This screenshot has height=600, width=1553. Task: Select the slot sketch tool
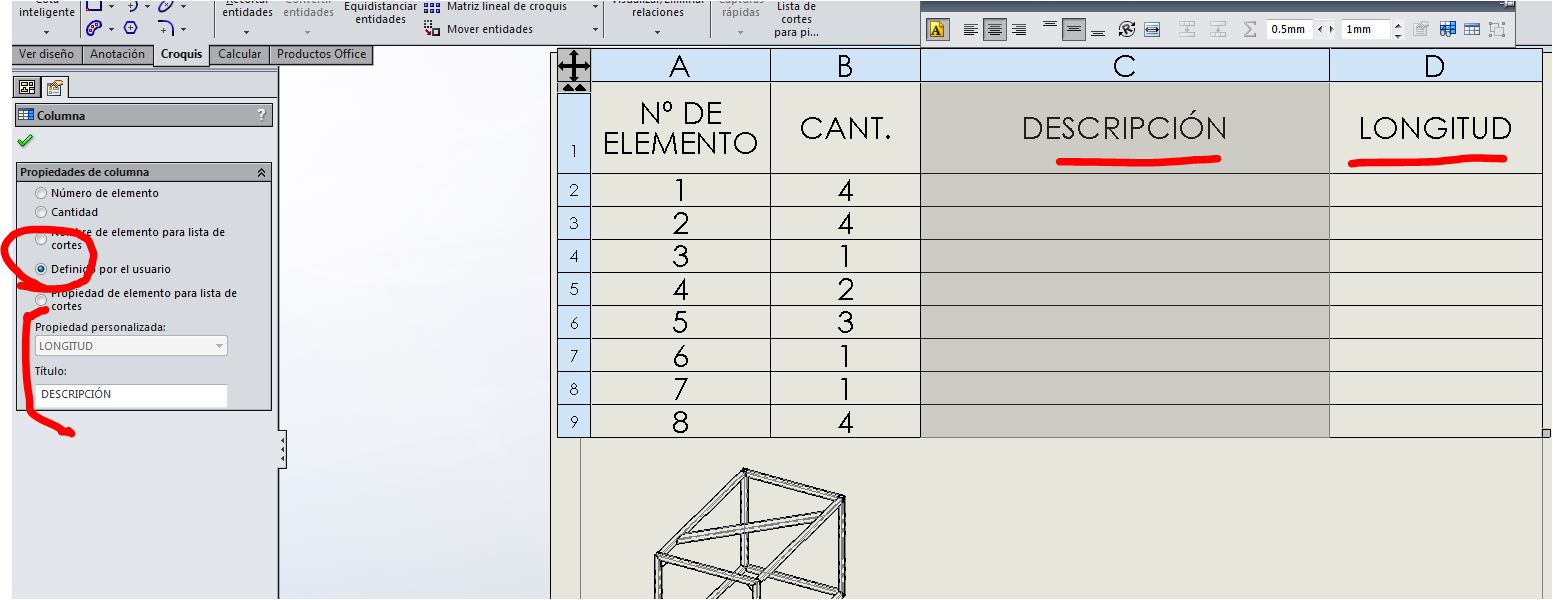click(95, 28)
